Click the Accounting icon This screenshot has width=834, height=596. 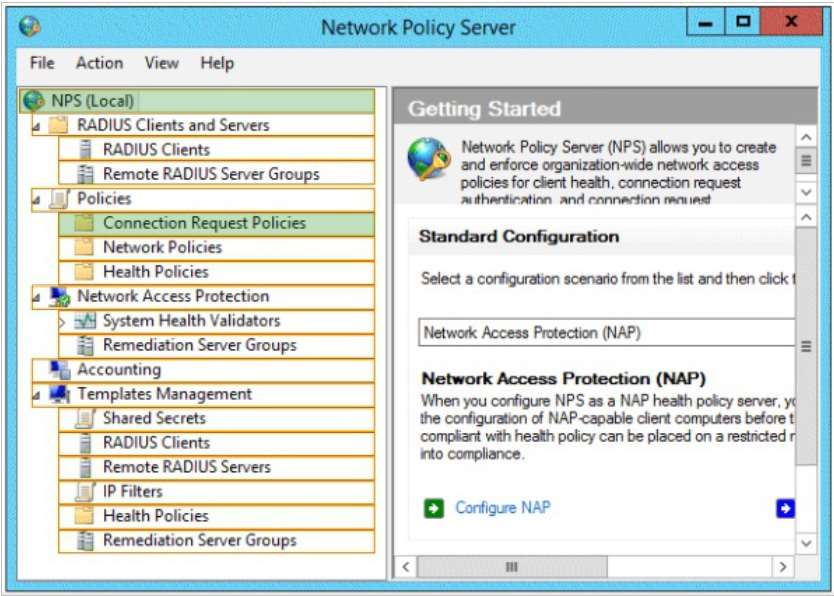click(x=60, y=370)
